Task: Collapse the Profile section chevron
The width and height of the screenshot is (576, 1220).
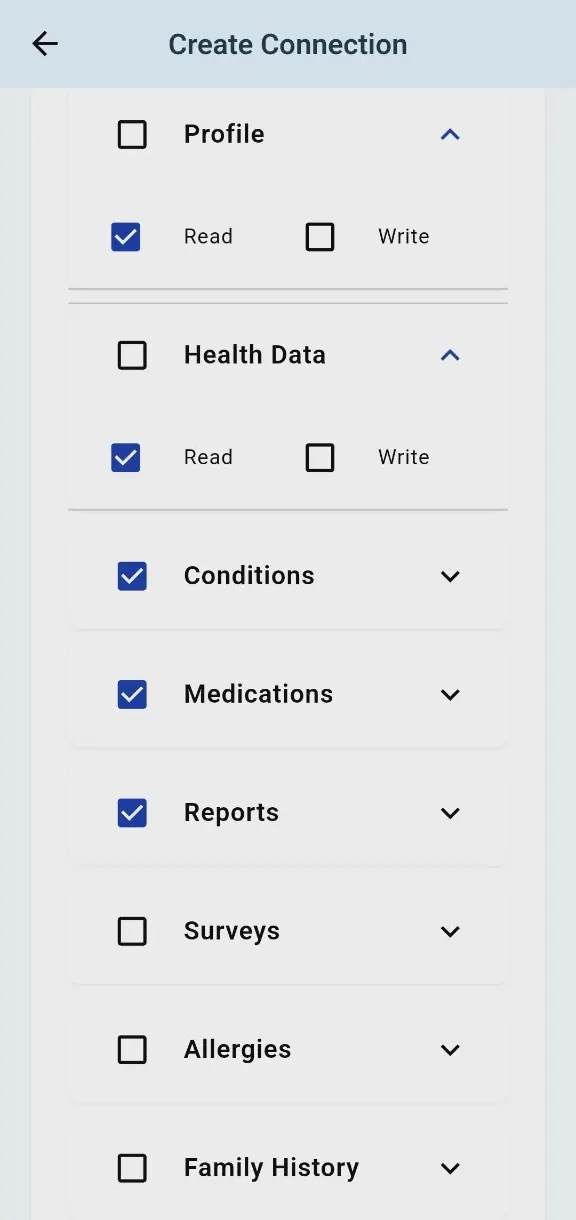Action: (x=450, y=134)
